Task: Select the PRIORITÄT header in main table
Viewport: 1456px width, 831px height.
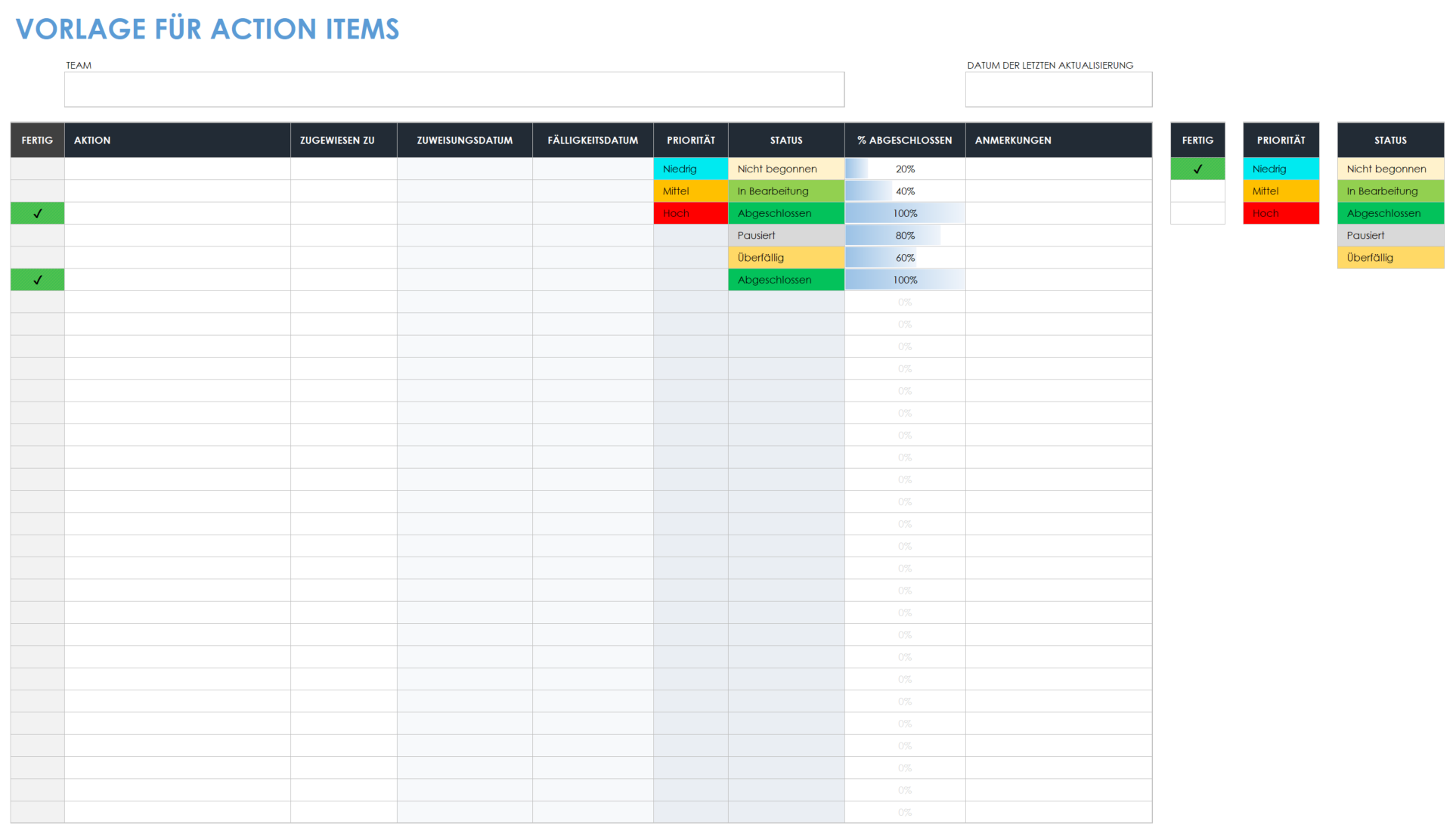Action: click(x=691, y=140)
